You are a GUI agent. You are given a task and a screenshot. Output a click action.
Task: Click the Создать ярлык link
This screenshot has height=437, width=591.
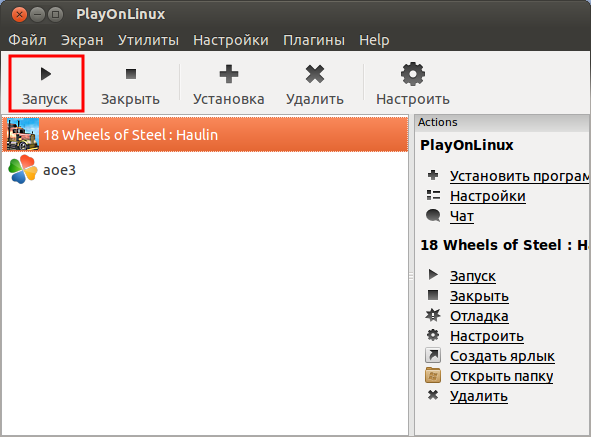coord(502,356)
